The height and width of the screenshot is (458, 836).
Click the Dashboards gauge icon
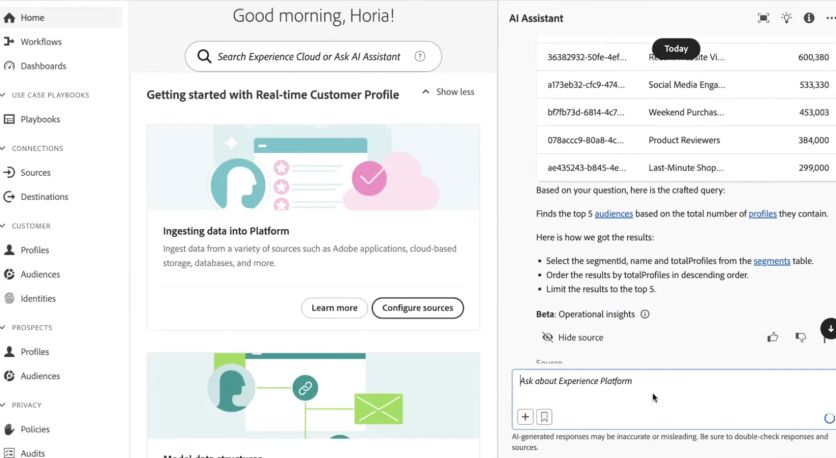pos(9,66)
